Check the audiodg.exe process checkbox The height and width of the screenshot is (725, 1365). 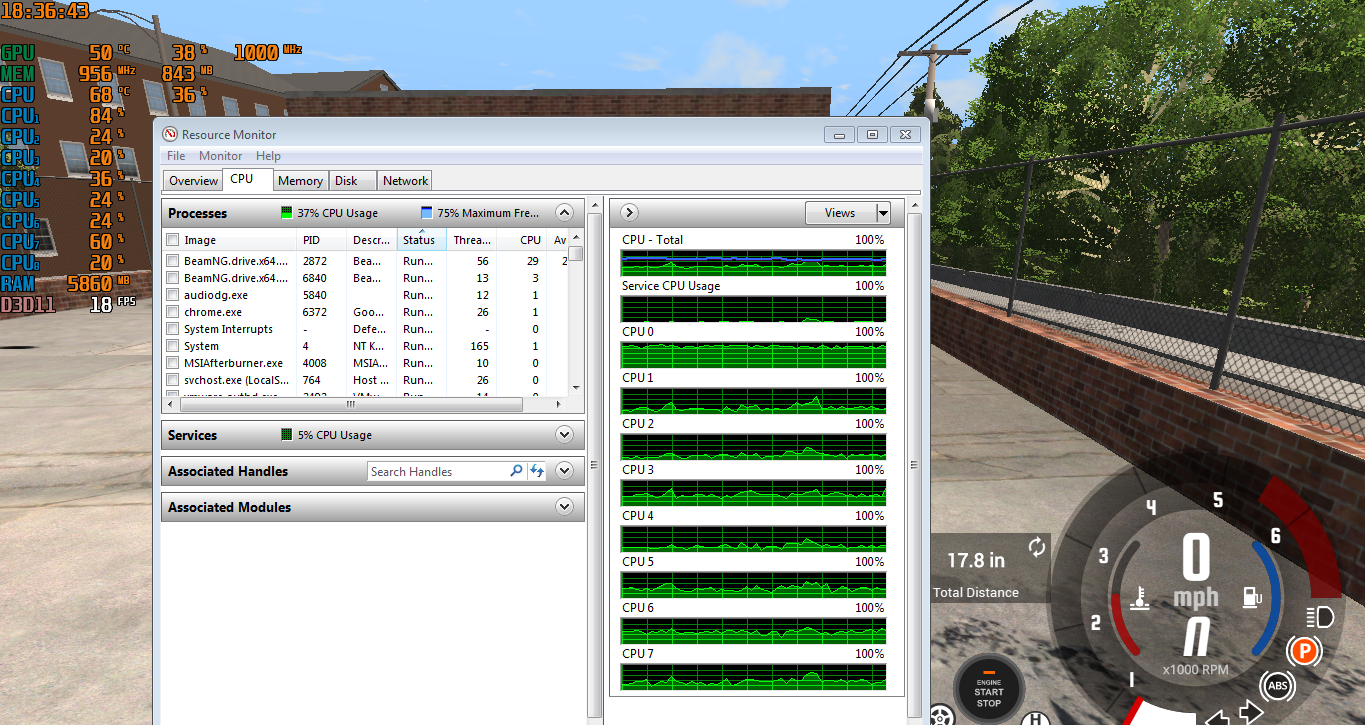173,295
